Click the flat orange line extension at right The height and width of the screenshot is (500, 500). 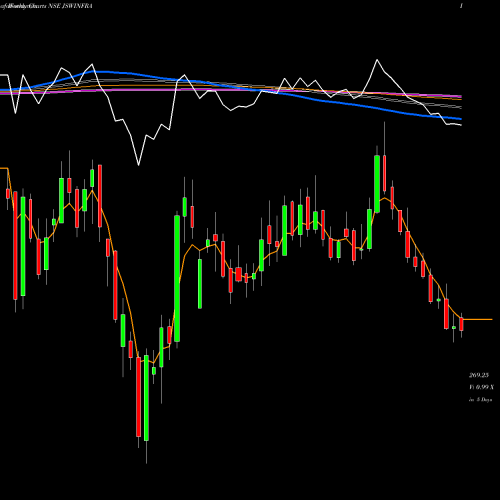tap(477, 319)
